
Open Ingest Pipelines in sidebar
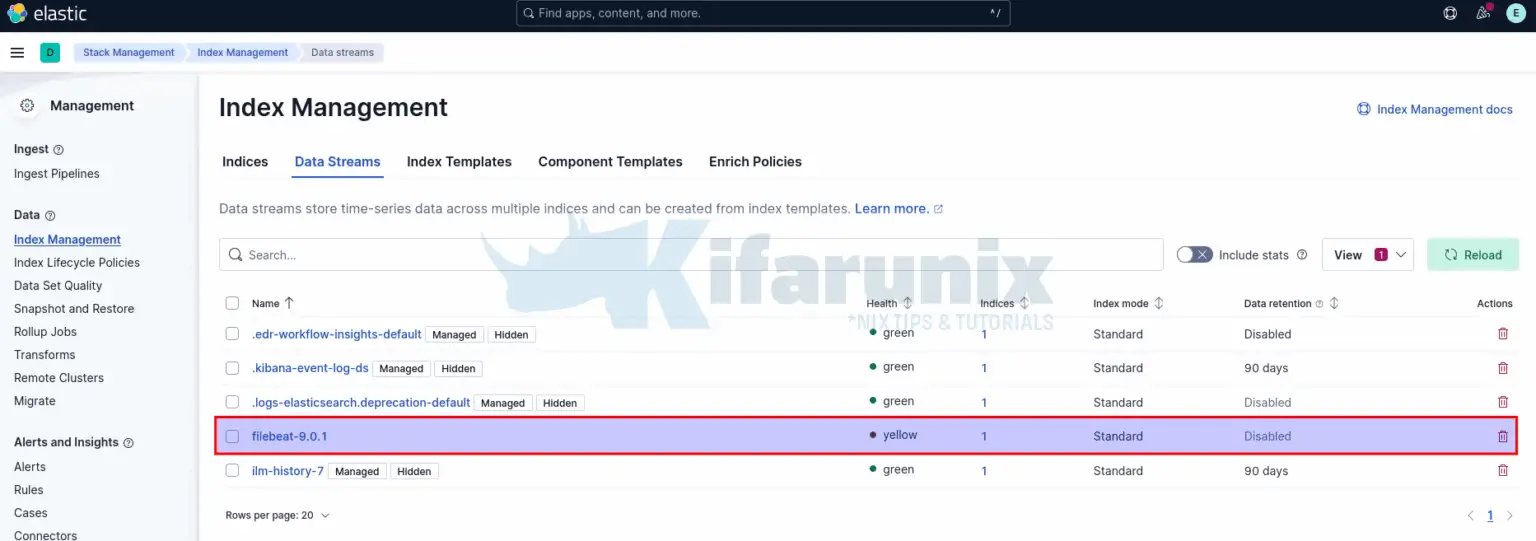coord(57,174)
